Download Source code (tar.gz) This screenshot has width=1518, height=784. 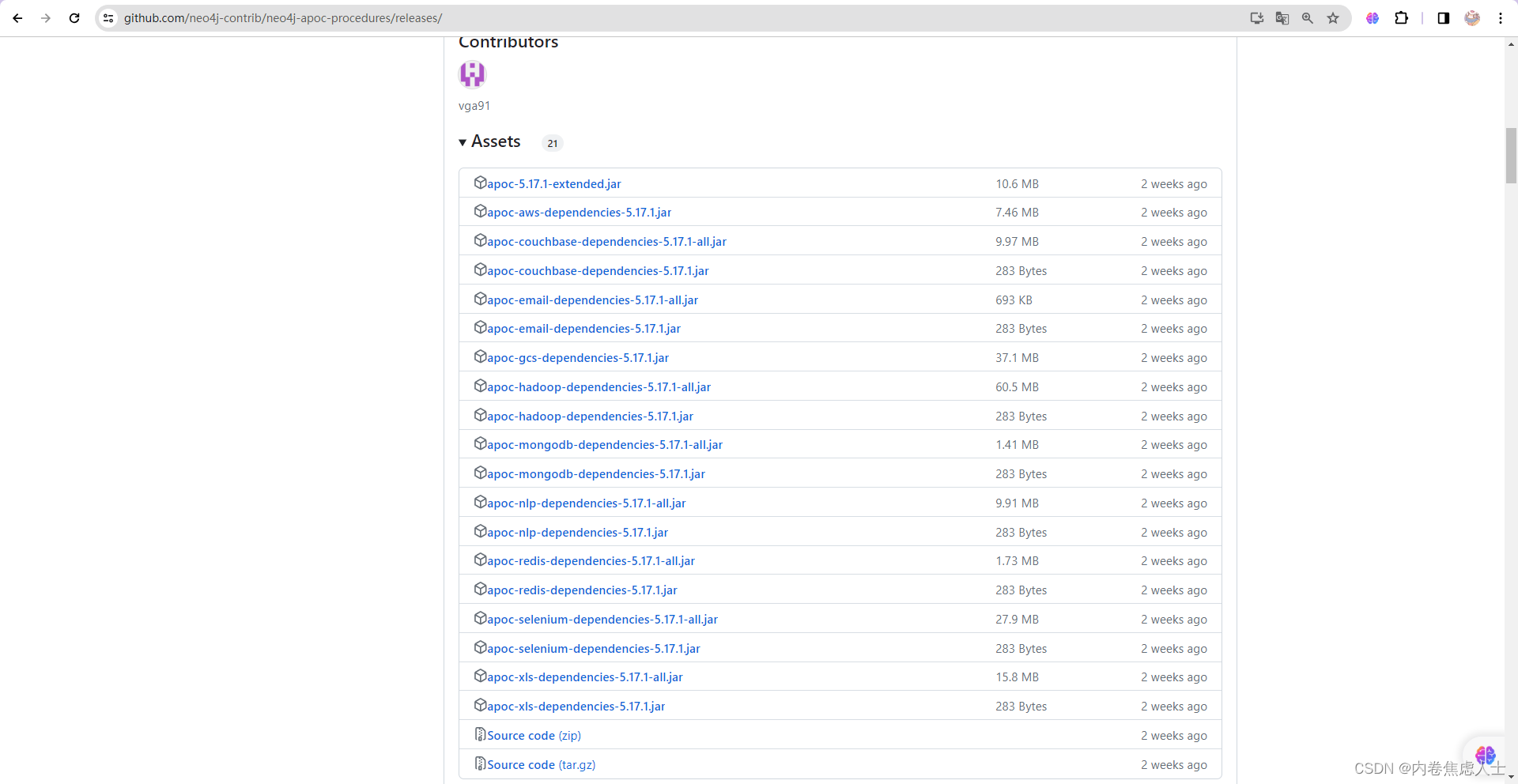[541, 765]
